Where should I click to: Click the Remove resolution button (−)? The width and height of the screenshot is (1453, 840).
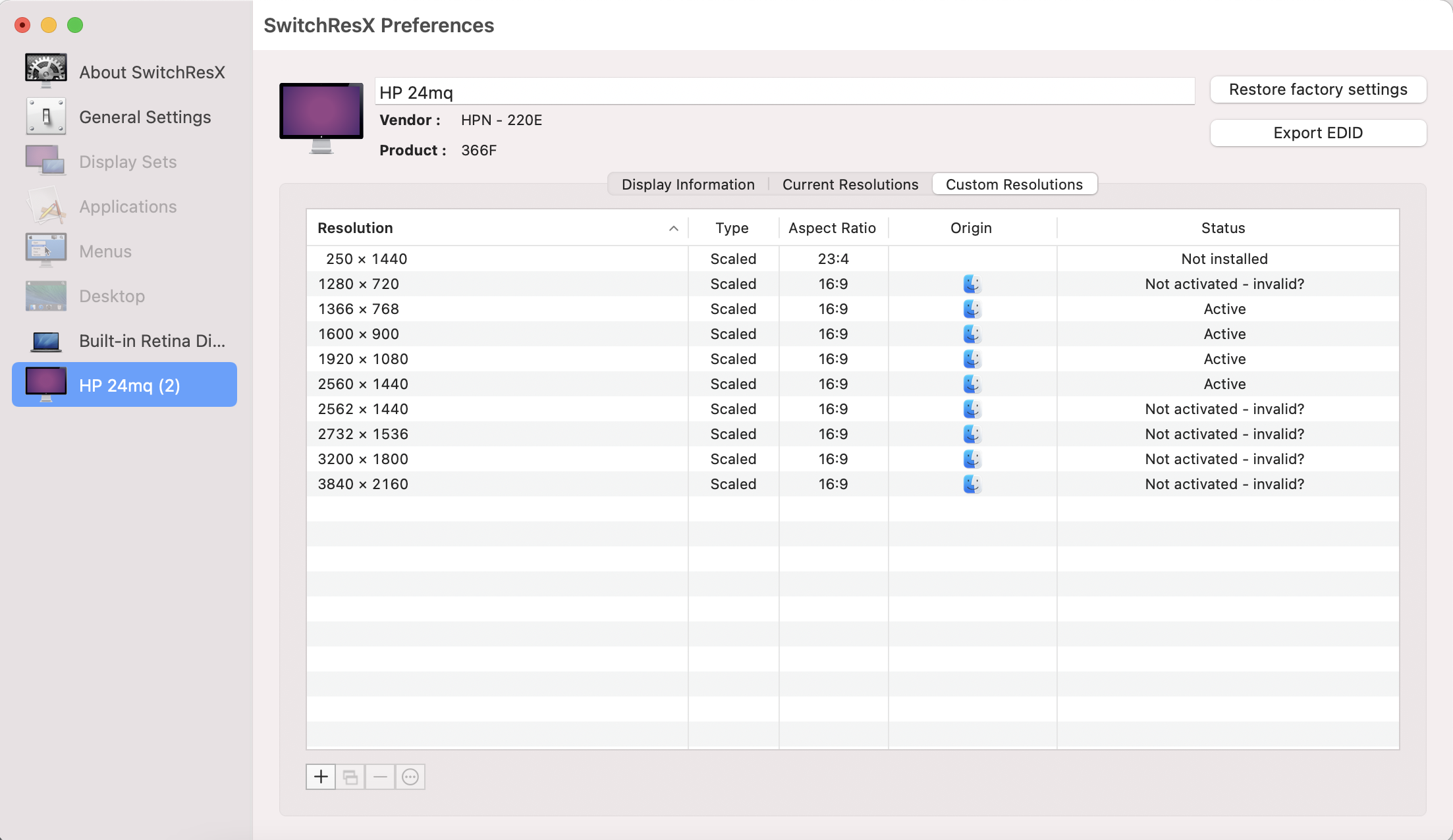(x=381, y=776)
